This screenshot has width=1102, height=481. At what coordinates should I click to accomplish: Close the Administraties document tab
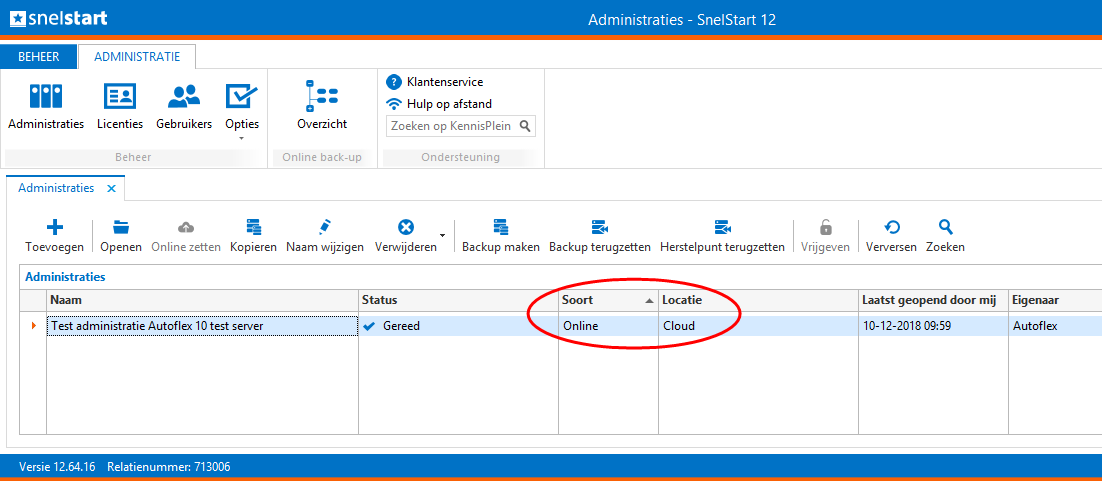pyautogui.click(x=112, y=188)
